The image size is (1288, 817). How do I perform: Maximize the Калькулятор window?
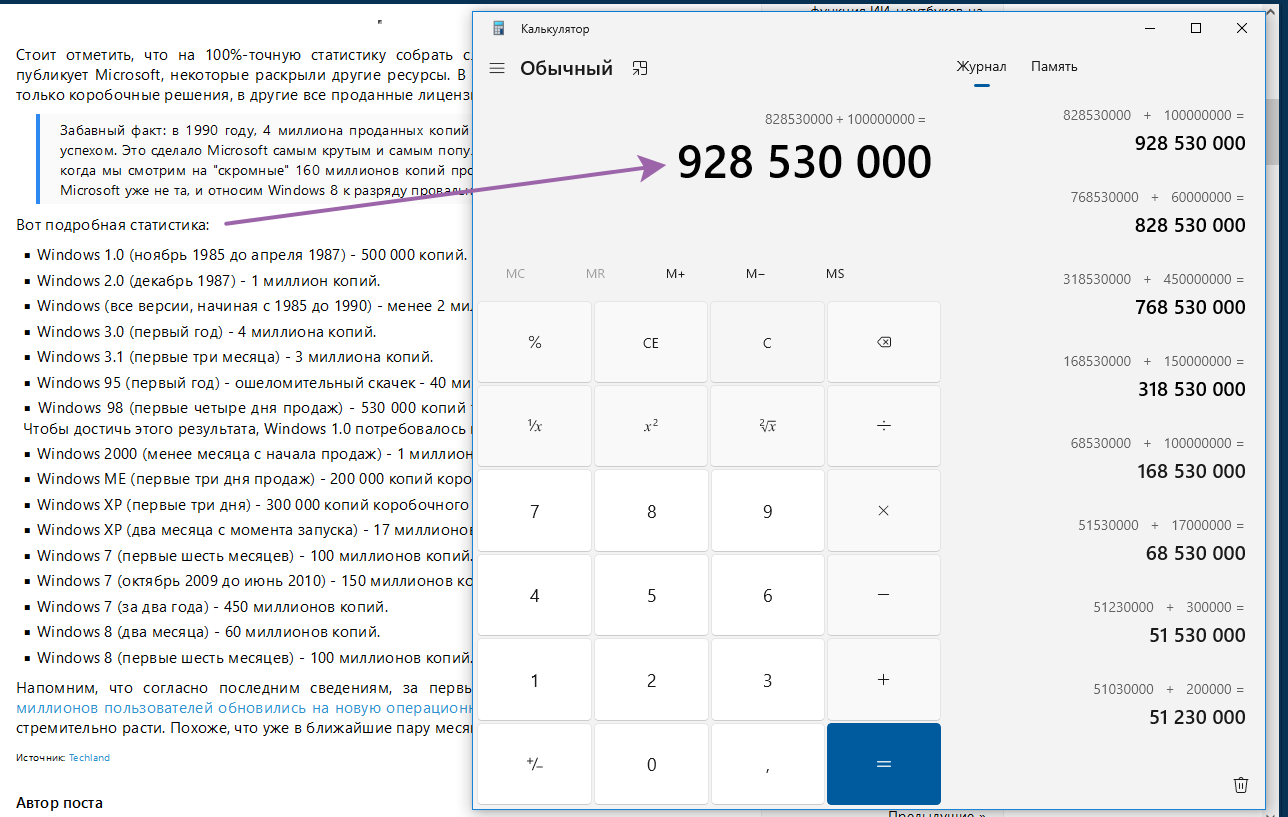click(x=1195, y=28)
